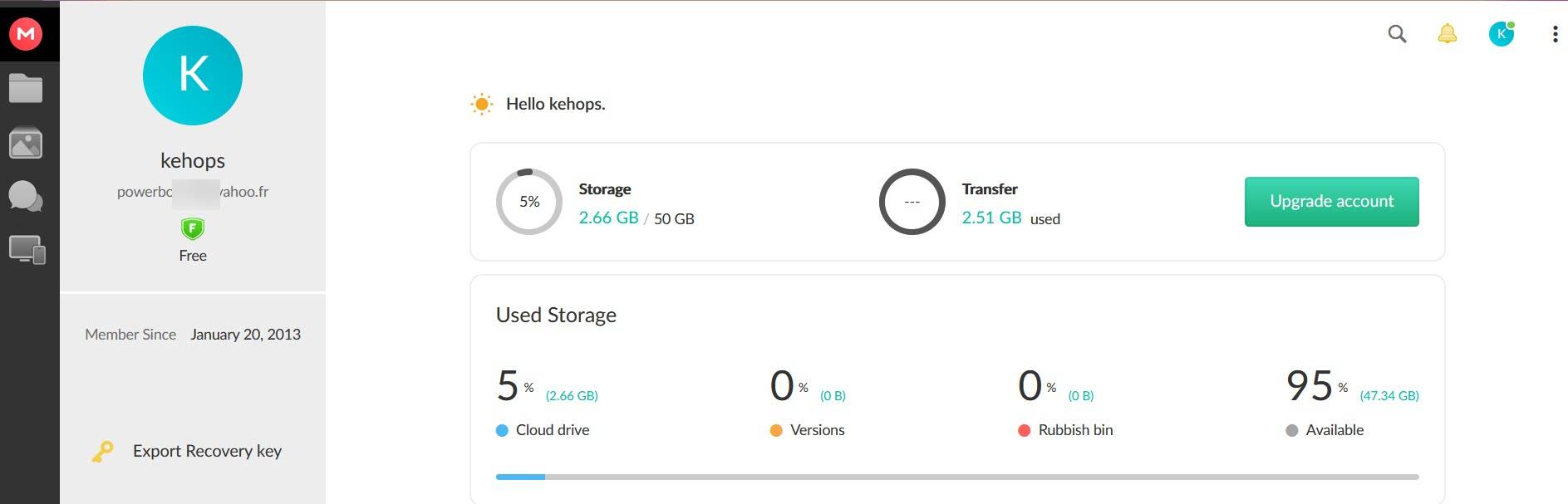
Task: Open the Chat bubbles sidebar icon
Action: [x=26, y=197]
